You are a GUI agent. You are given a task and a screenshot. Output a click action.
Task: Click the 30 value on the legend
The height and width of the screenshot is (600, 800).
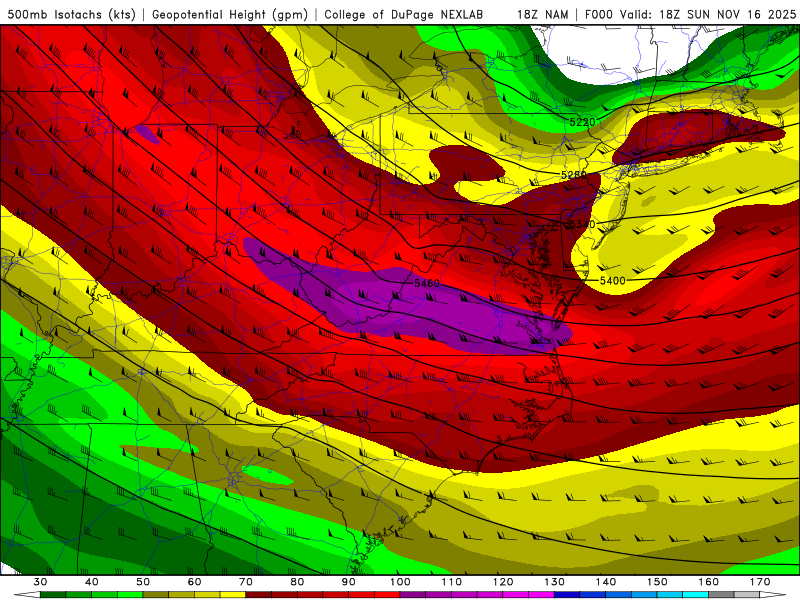click(x=40, y=582)
